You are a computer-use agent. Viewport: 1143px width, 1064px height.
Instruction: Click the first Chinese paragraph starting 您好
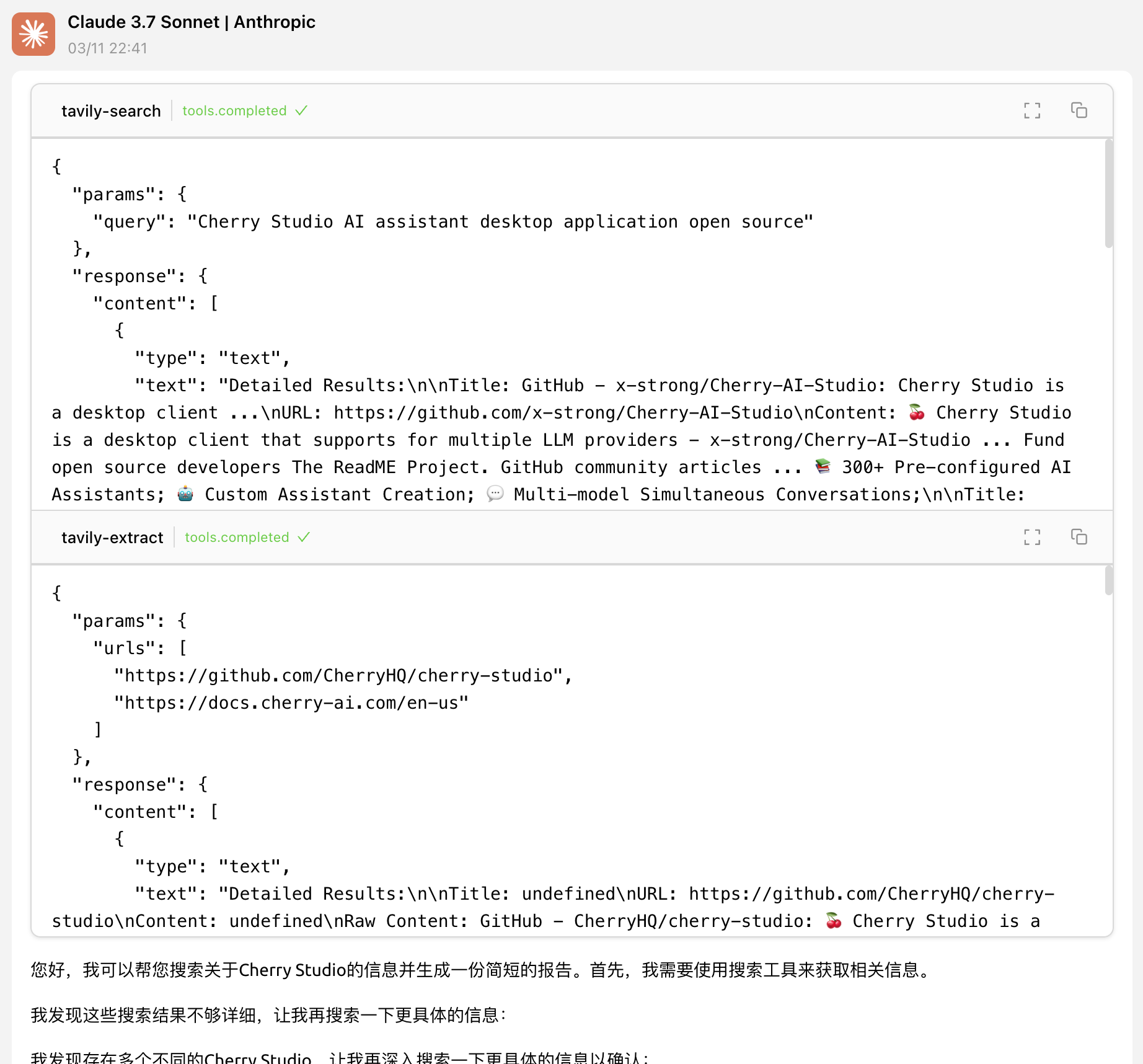[x=482, y=970]
